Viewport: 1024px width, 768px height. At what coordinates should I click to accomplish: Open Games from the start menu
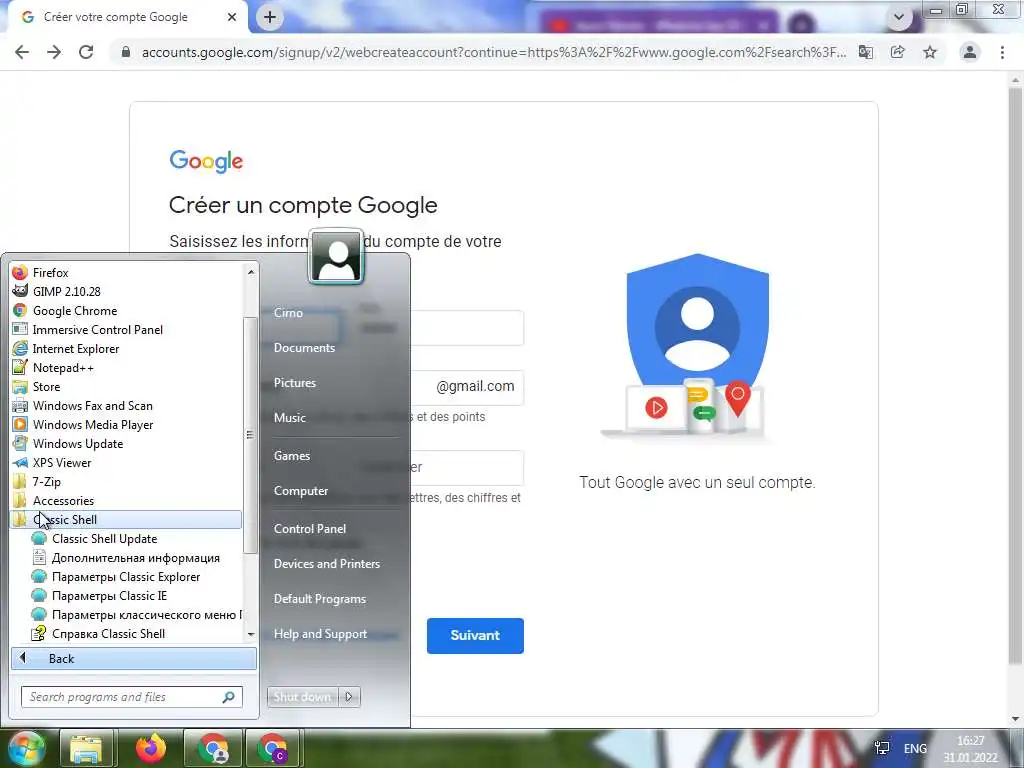coord(291,456)
